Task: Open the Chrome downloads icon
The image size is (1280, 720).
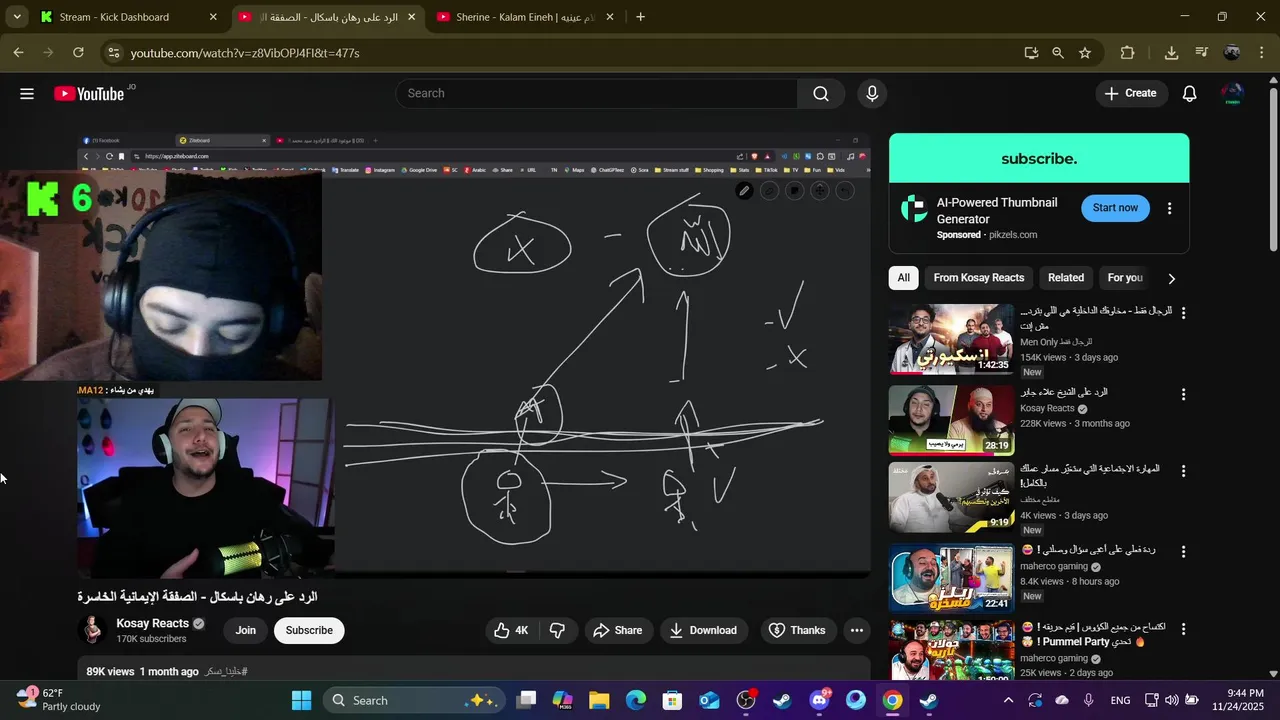Action: coord(1171,52)
